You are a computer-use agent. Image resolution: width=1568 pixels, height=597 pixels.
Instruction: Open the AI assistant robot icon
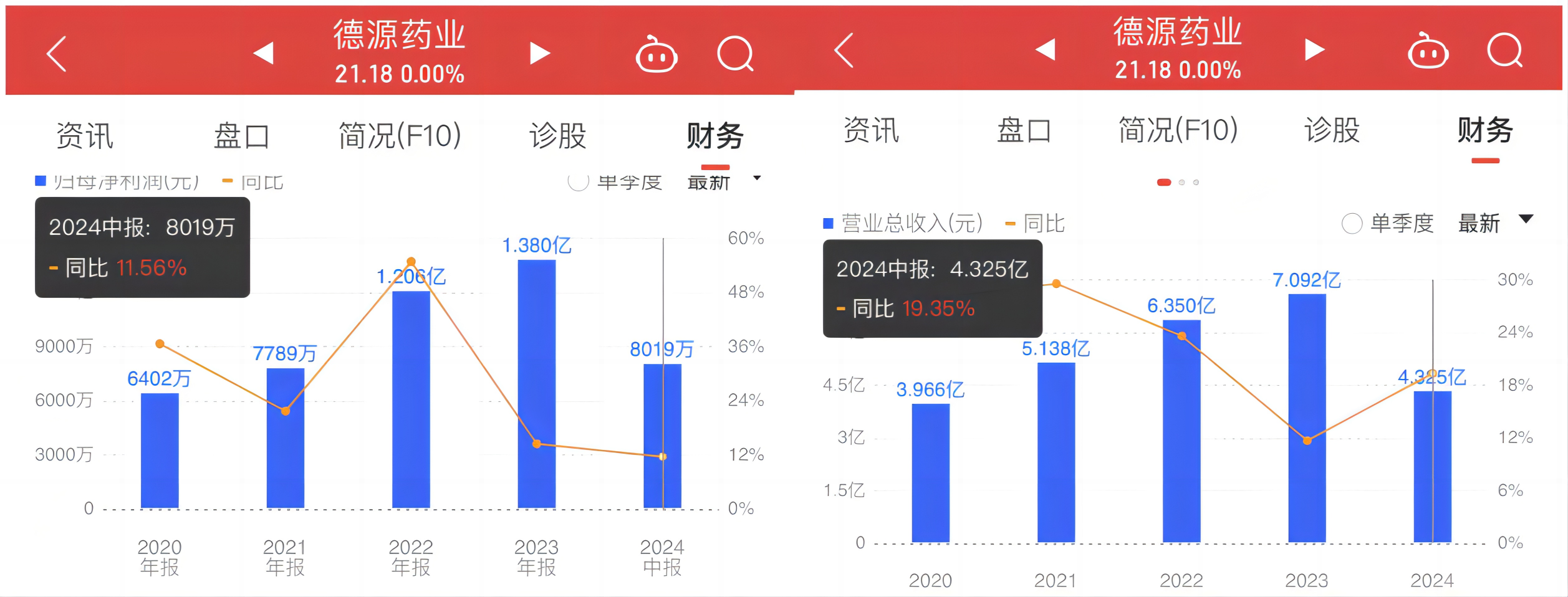tap(656, 54)
